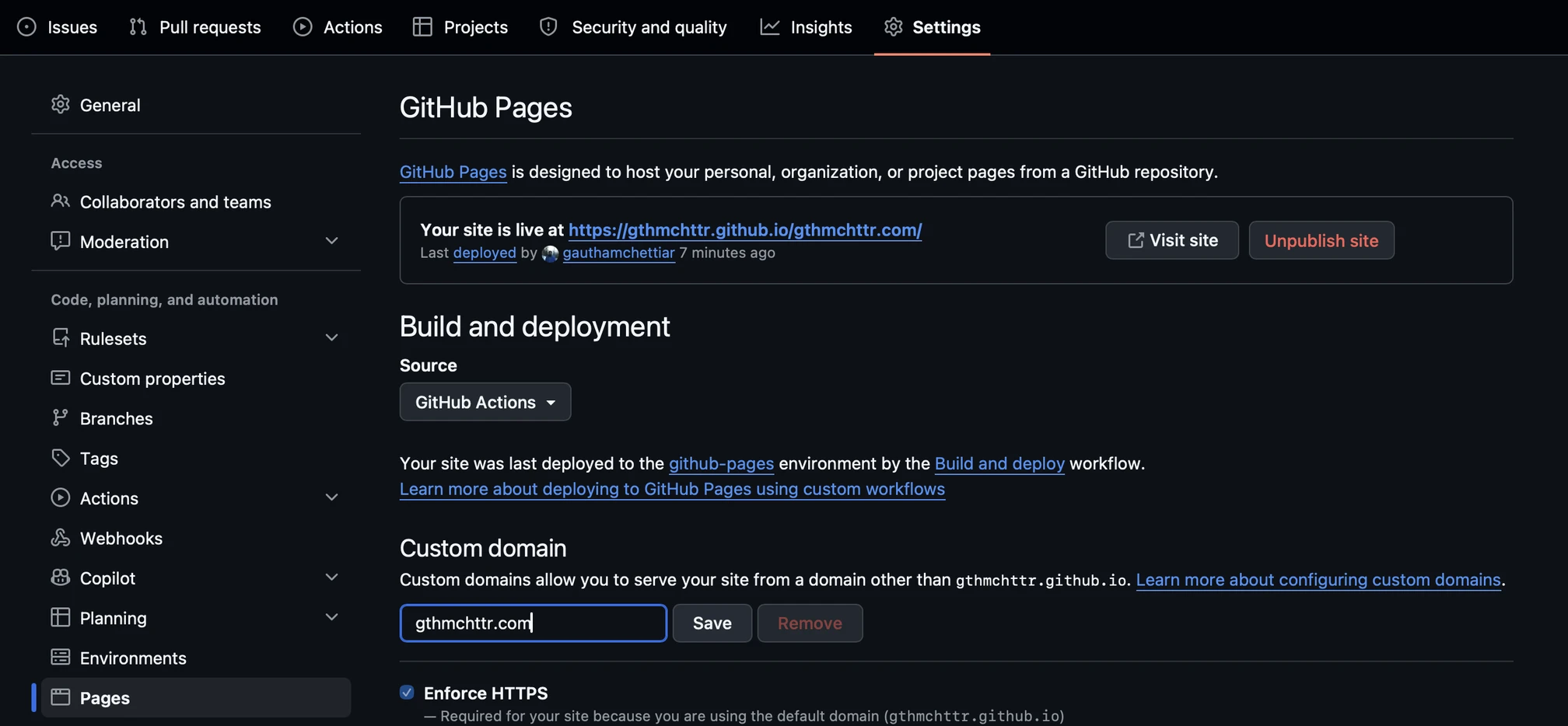The height and width of the screenshot is (726, 1568).
Task: Expand the Rulesets section chevron
Action: [331, 338]
